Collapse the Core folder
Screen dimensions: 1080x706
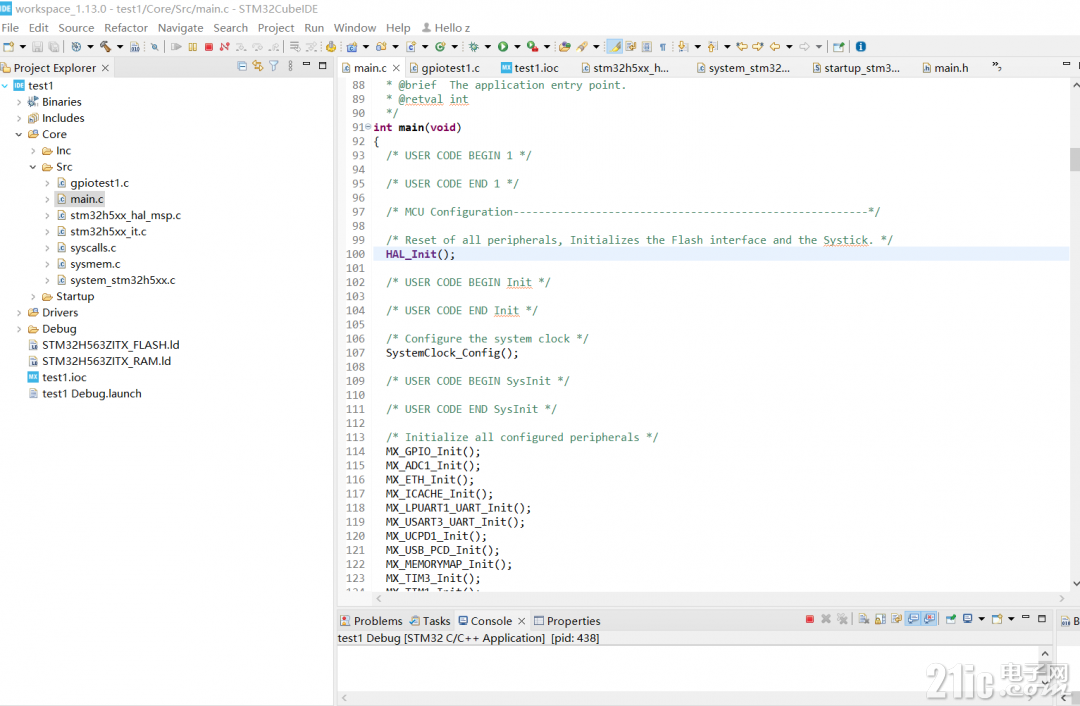tap(19, 134)
